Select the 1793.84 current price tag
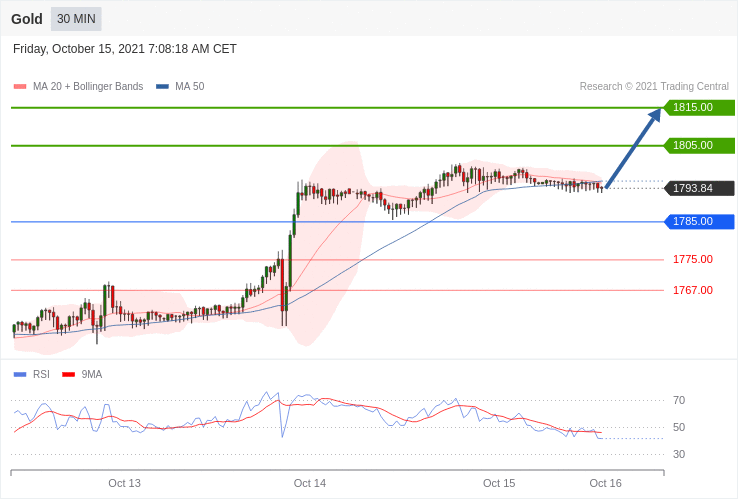Screen dimensions: 738x500 click(699, 188)
